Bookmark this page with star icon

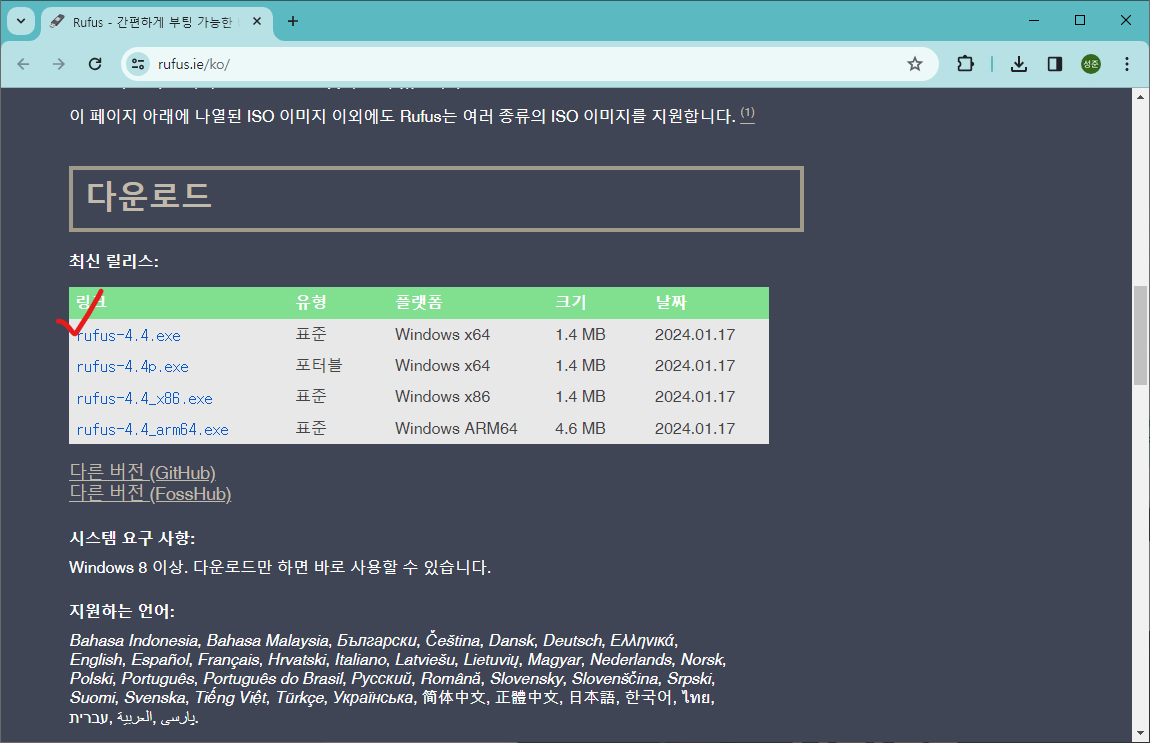[915, 65]
